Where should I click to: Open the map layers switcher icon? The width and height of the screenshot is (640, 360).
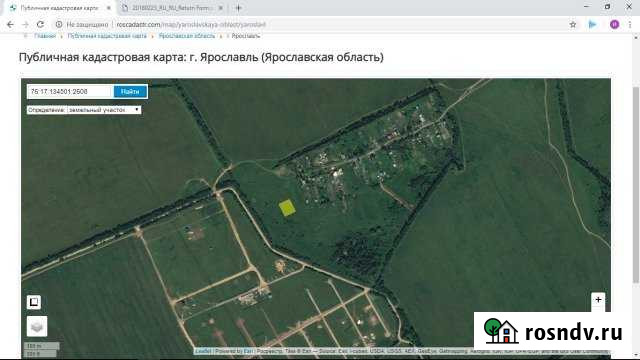pyautogui.click(x=37, y=326)
